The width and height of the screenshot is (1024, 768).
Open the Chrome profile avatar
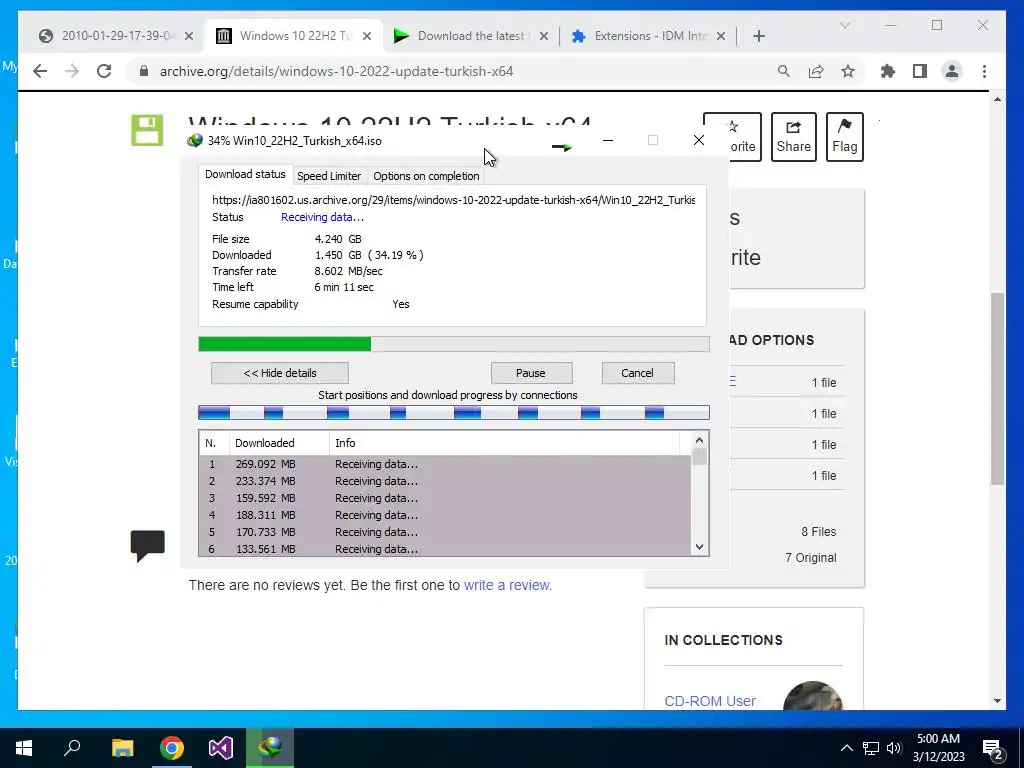[952, 71]
